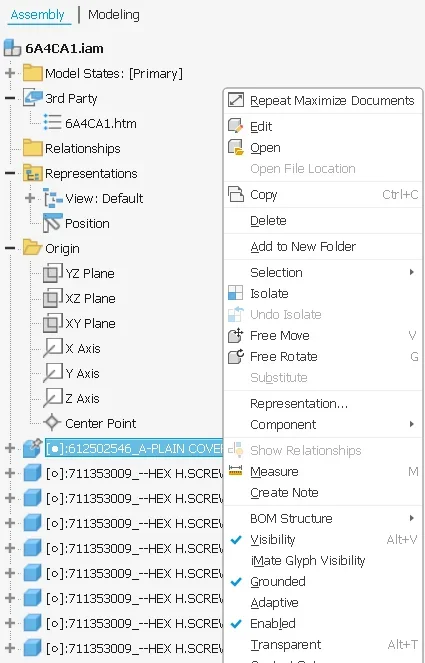The width and height of the screenshot is (425, 663).
Task: Collapse the Origin folder
Action: (x=10, y=248)
